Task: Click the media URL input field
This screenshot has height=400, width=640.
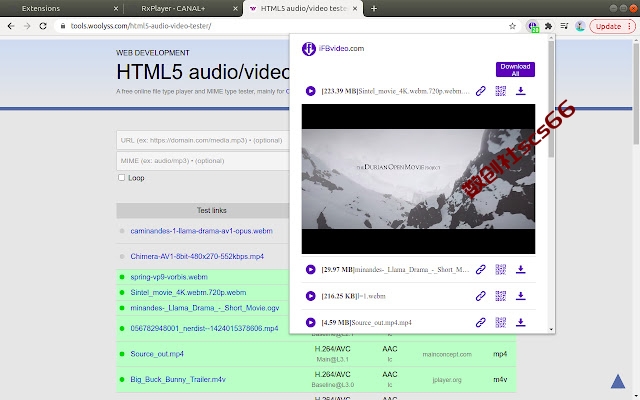Action: point(203,140)
